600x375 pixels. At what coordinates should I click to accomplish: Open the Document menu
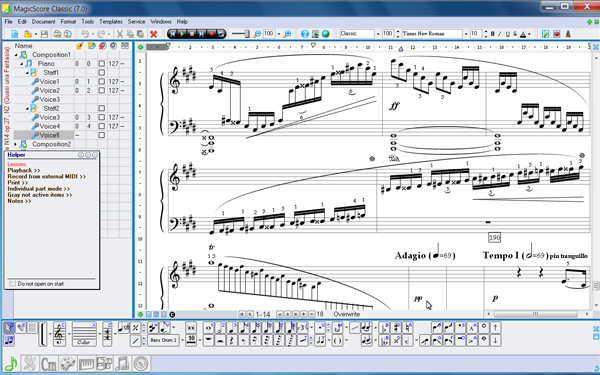pos(43,22)
